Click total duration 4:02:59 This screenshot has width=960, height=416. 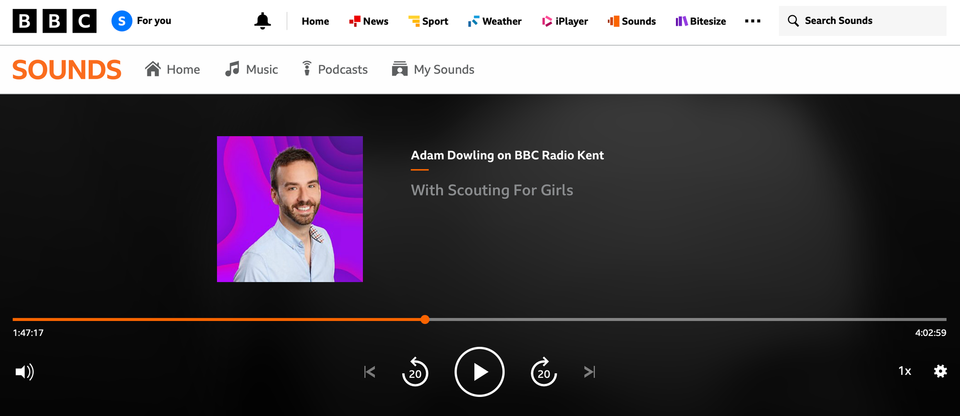click(931, 333)
